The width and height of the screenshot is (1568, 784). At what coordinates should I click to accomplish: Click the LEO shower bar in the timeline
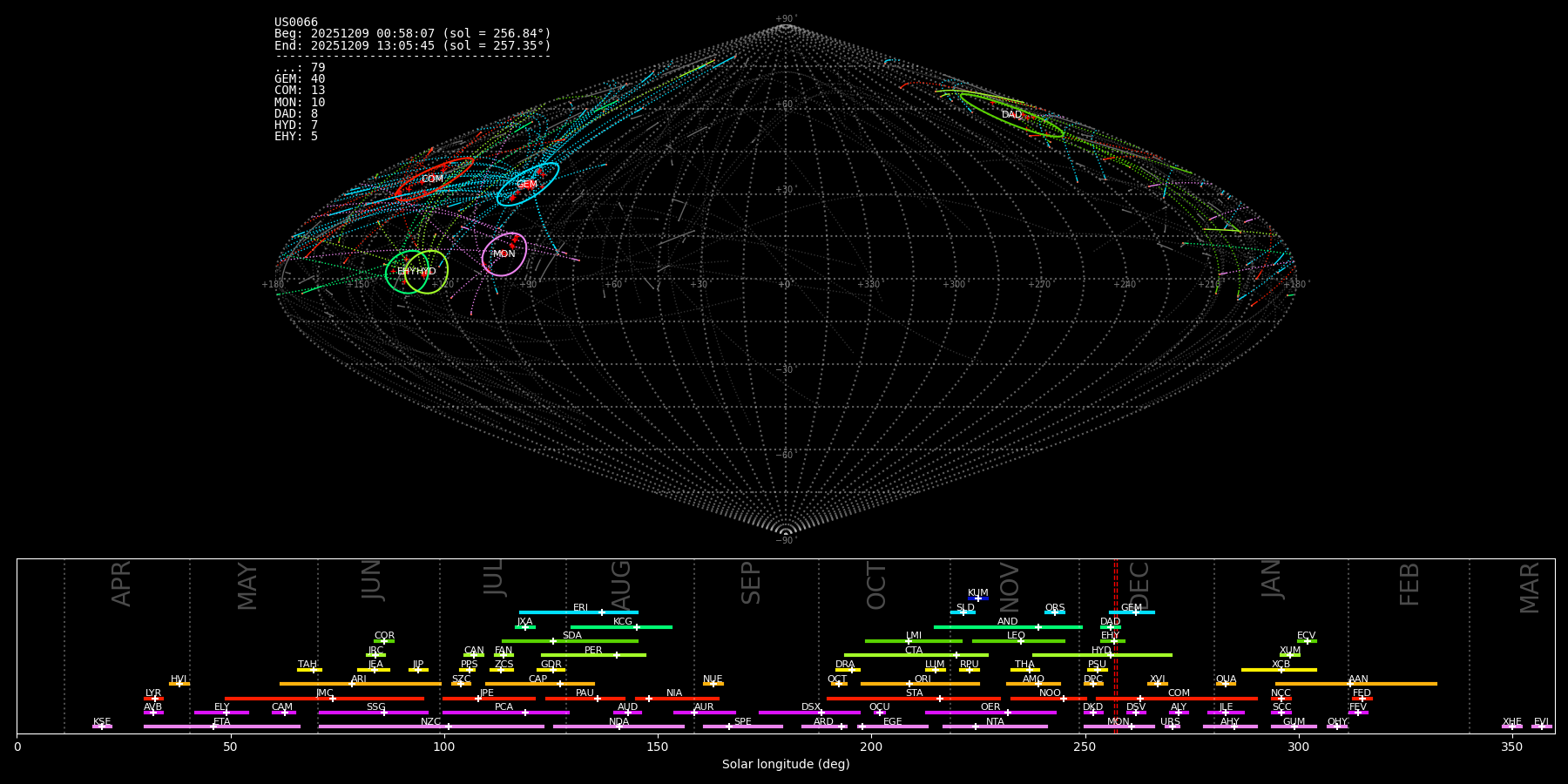coord(1018,641)
